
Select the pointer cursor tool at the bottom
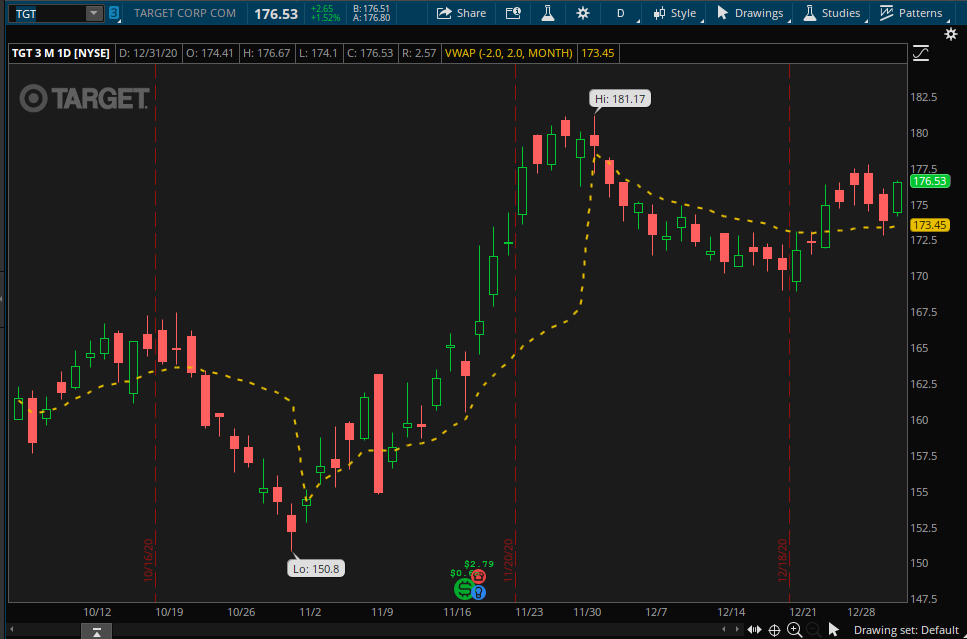coord(834,630)
